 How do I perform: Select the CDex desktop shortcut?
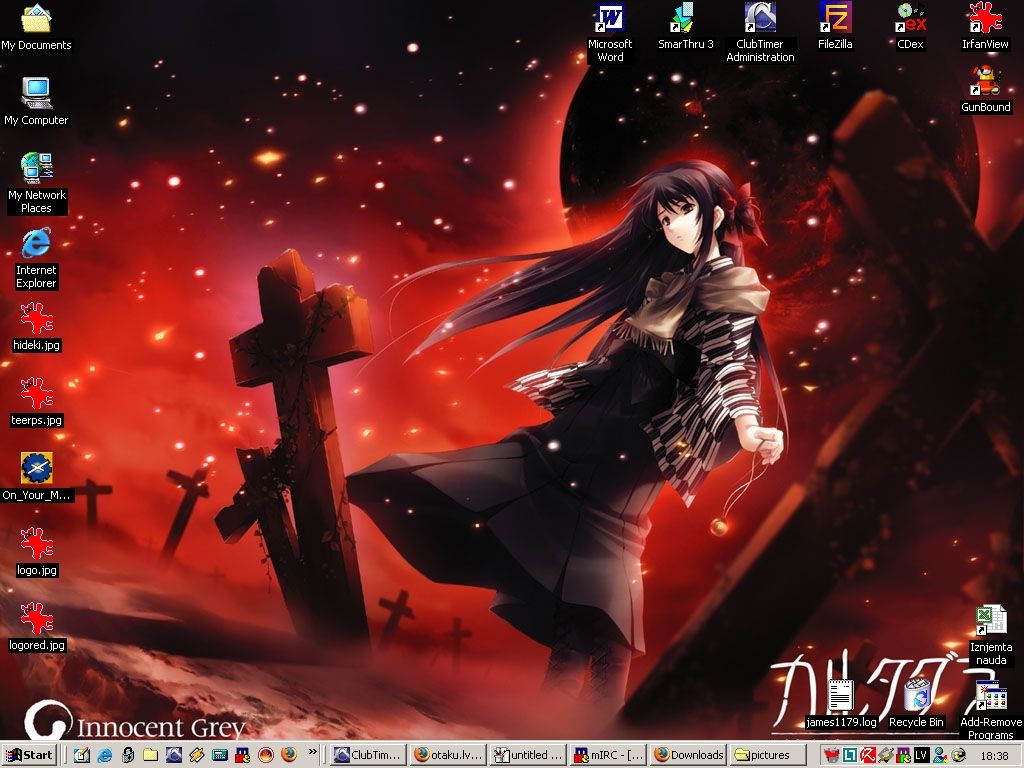pos(910,27)
